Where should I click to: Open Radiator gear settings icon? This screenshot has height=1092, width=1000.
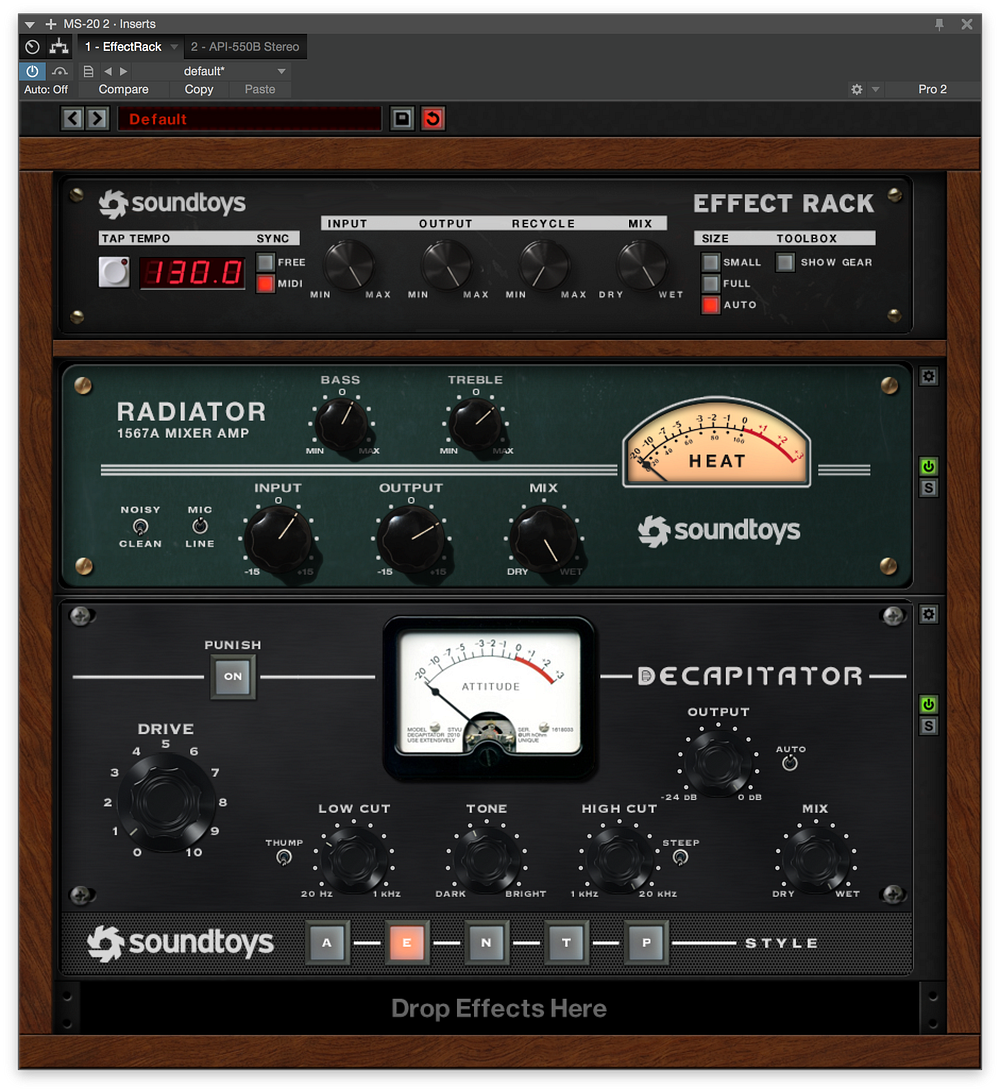(x=928, y=377)
